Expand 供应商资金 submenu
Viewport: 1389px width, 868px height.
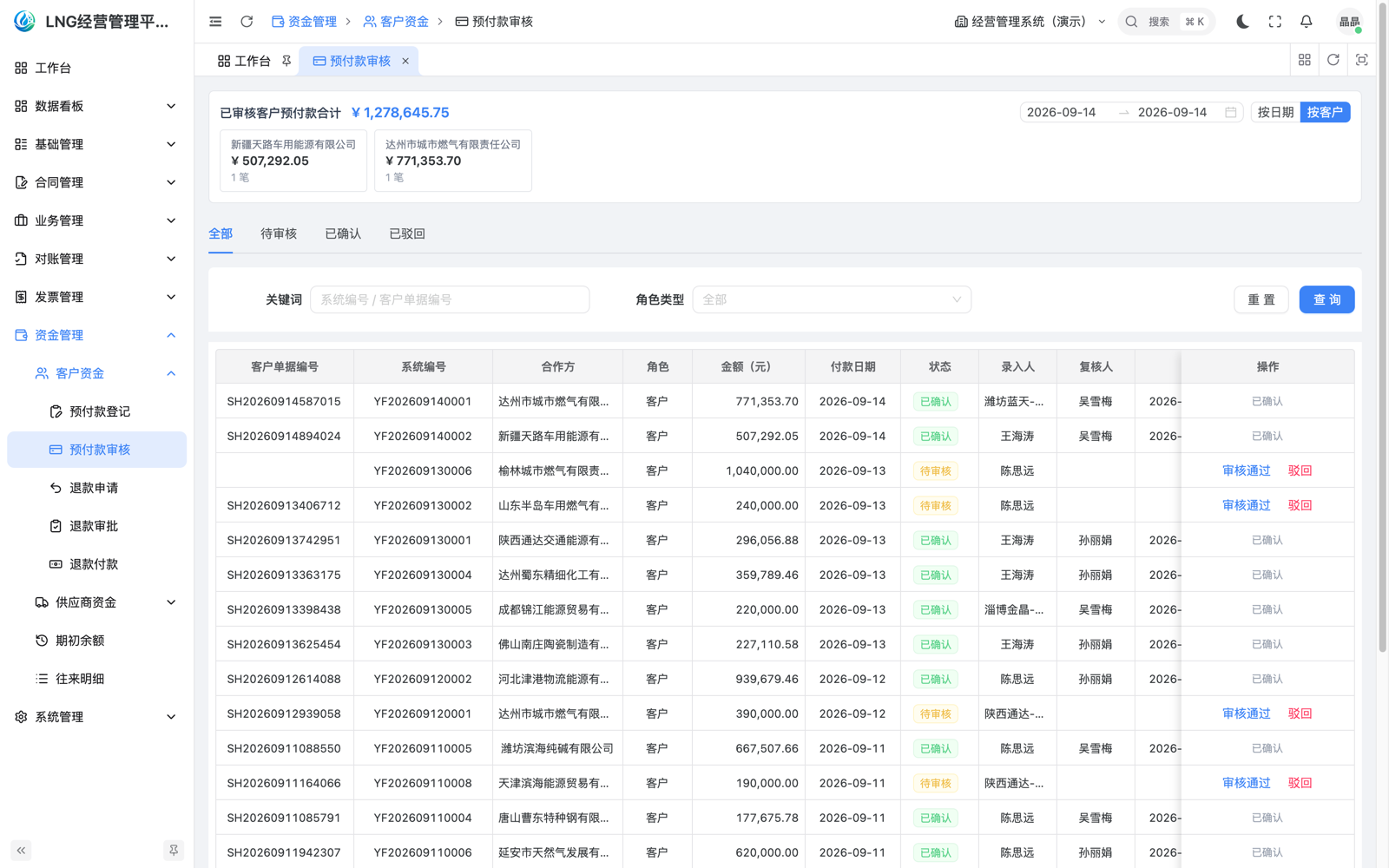coord(97,602)
